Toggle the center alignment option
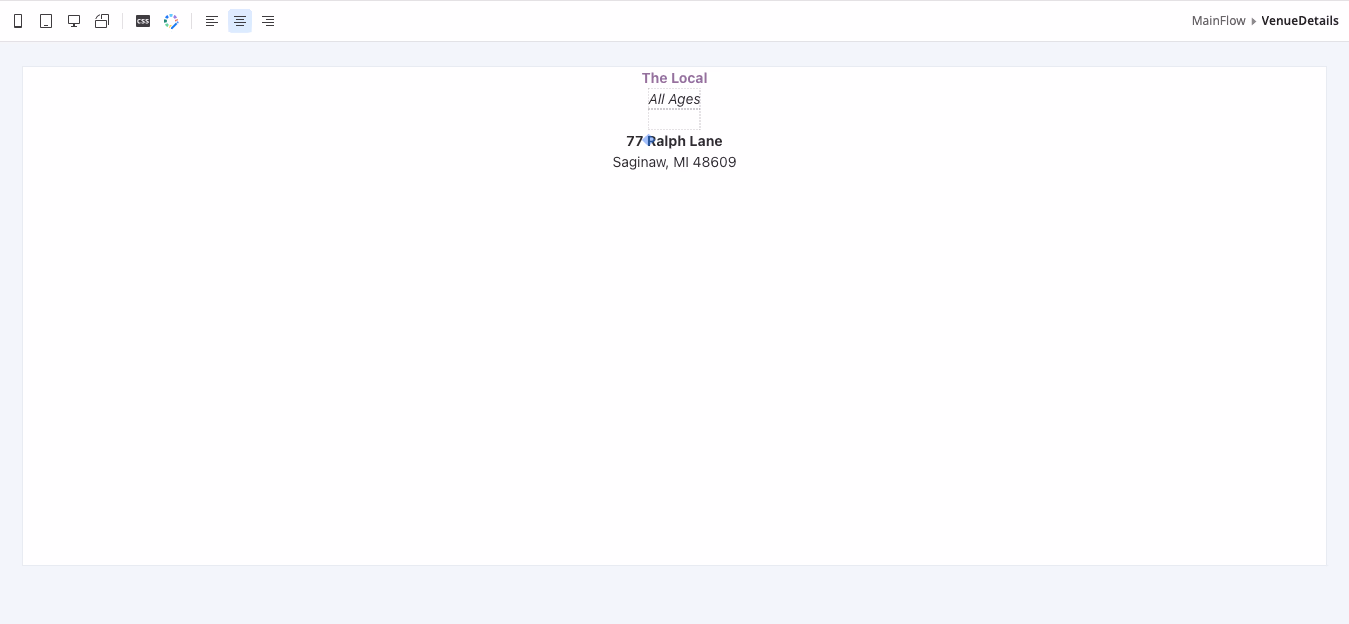The height and width of the screenshot is (624, 1349). (x=239, y=20)
